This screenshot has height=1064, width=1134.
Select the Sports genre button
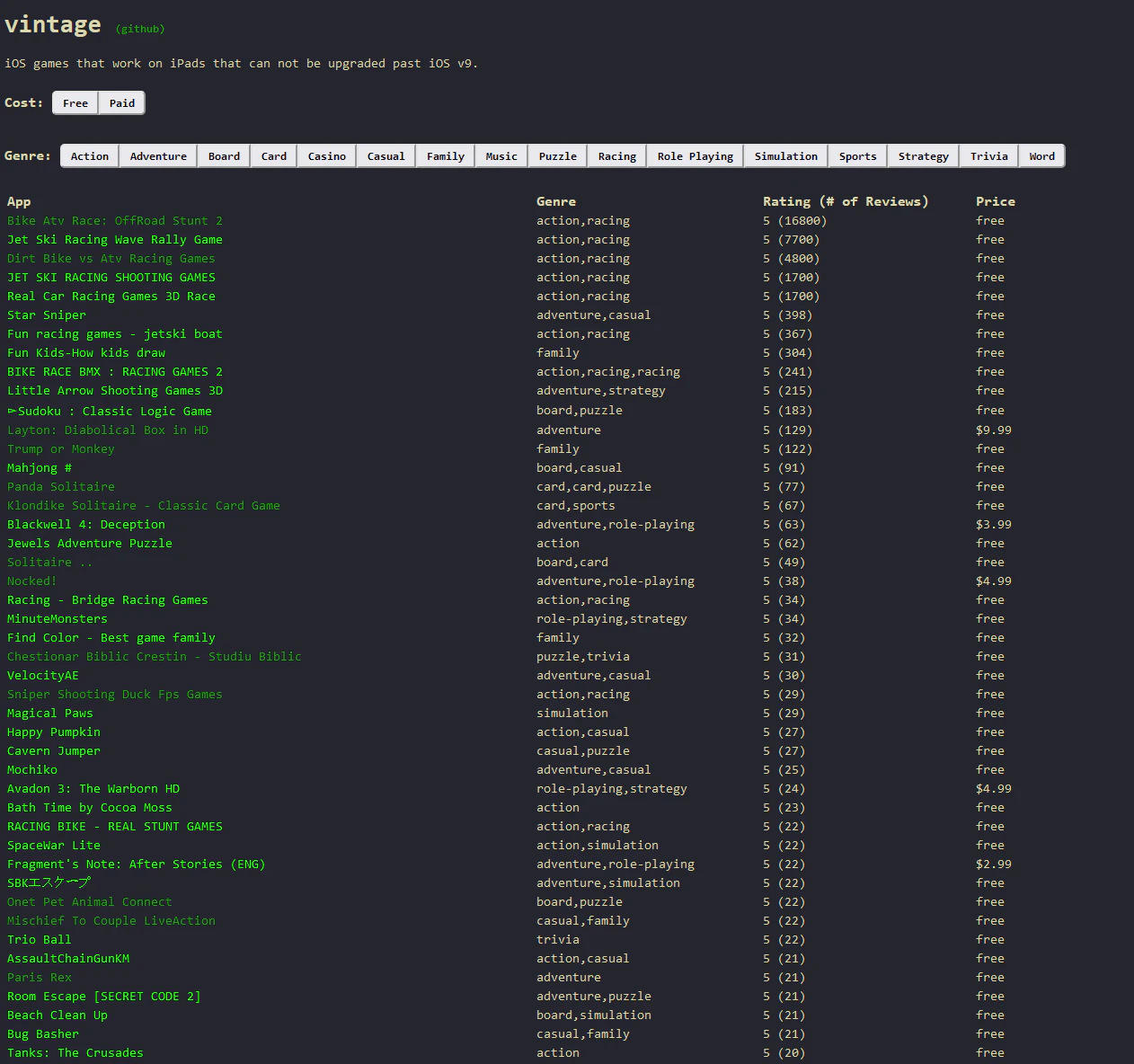(858, 156)
